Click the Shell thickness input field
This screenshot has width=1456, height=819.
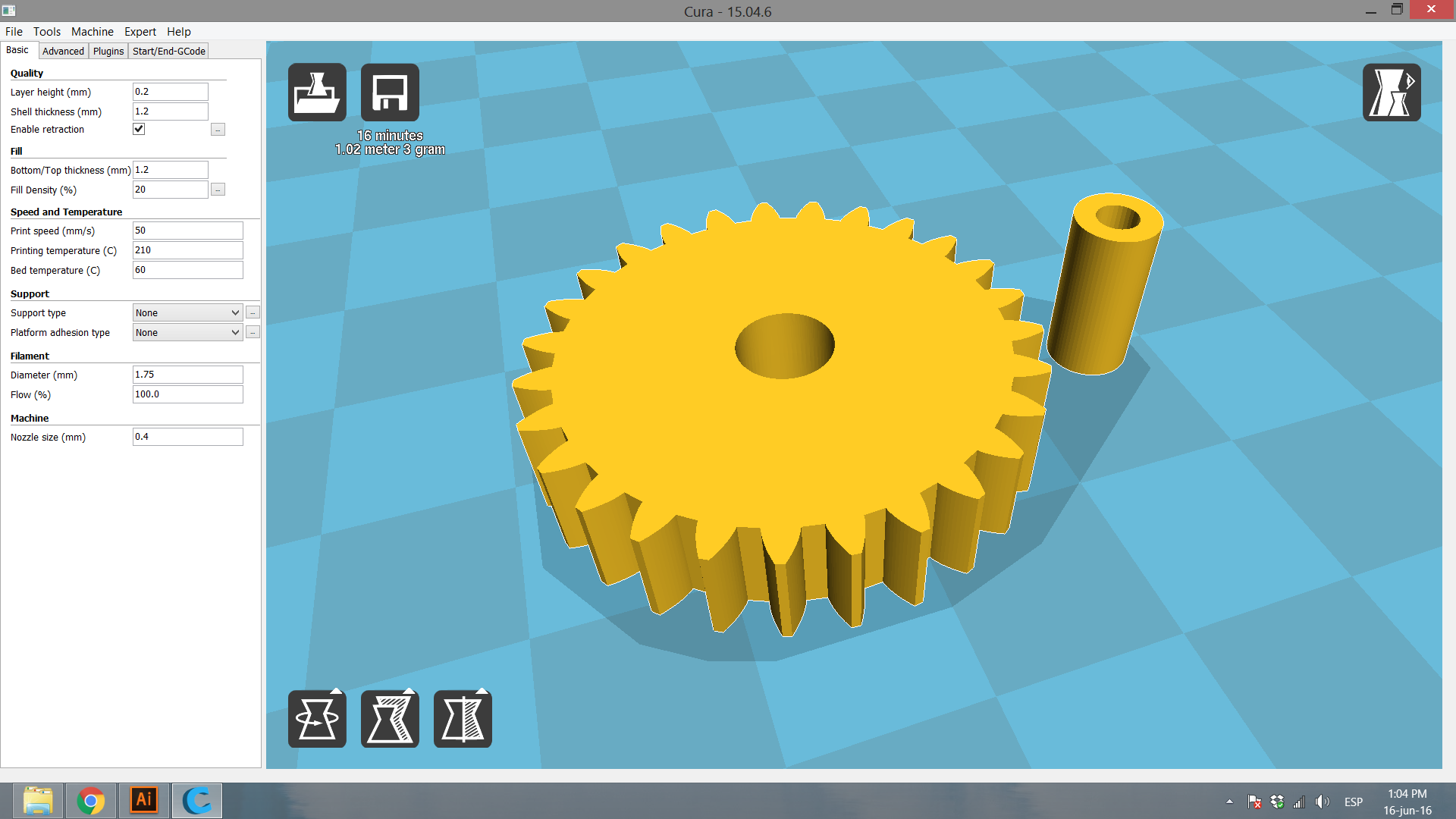pyautogui.click(x=171, y=111)
